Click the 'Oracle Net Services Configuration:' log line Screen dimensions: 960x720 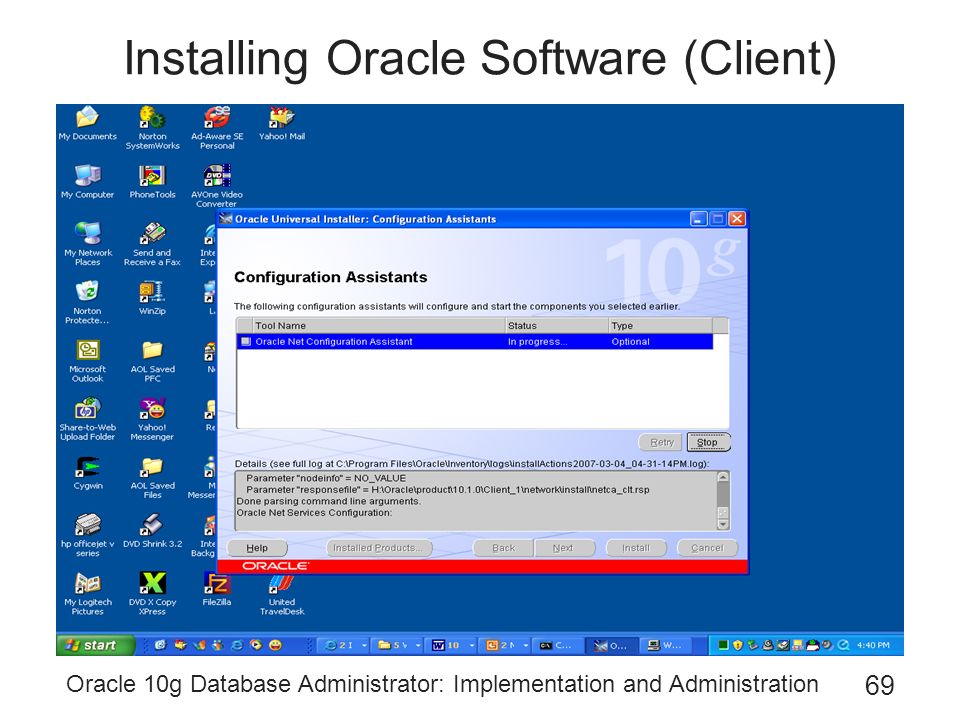click(314, 513)
